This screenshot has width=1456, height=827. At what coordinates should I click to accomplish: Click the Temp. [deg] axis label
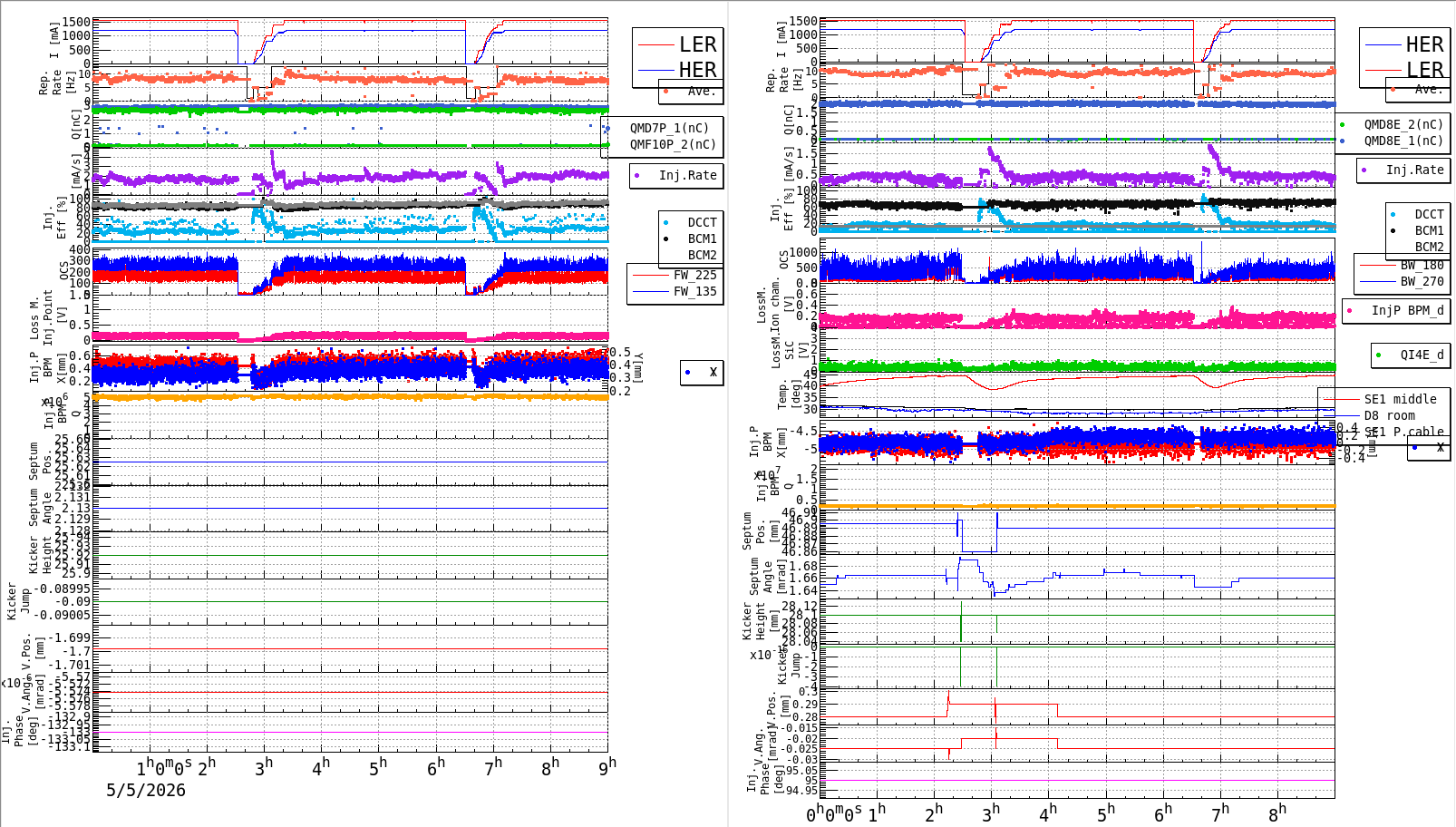point(790,394)
